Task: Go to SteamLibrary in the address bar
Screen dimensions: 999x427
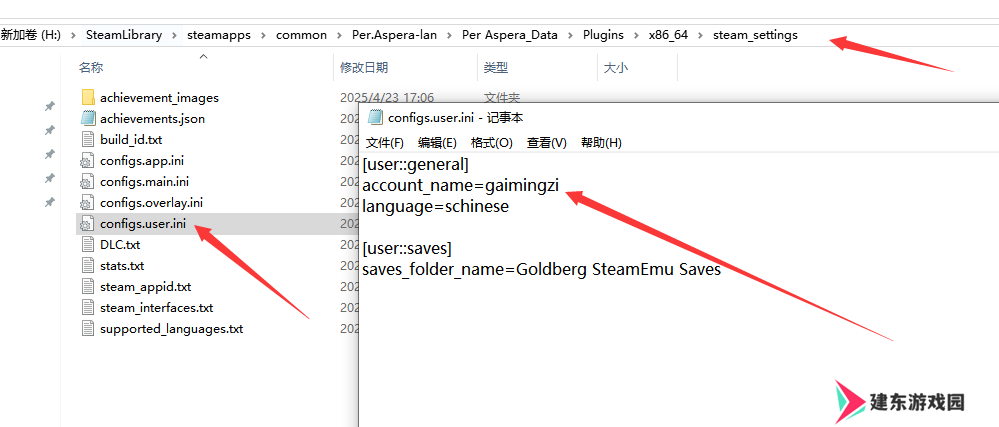Action: click(124, 35)
